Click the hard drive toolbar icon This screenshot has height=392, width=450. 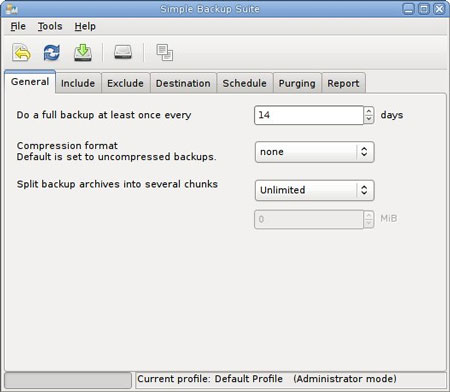[123, 52]
